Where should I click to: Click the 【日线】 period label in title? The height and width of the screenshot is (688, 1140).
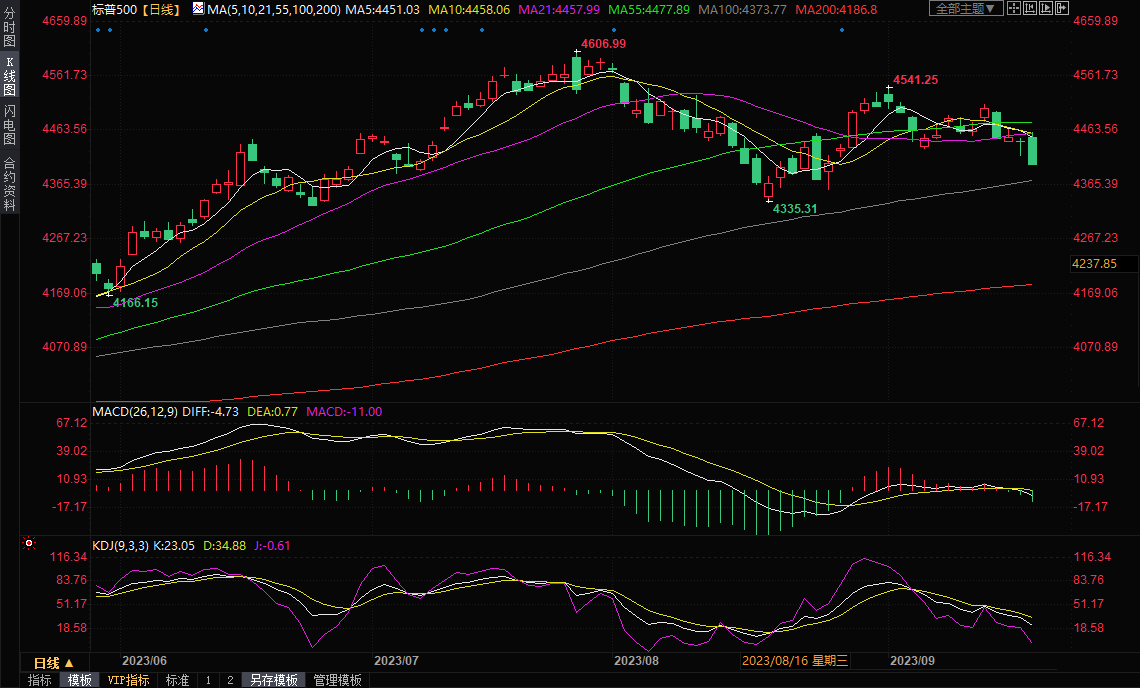click(x=160, y=9)
